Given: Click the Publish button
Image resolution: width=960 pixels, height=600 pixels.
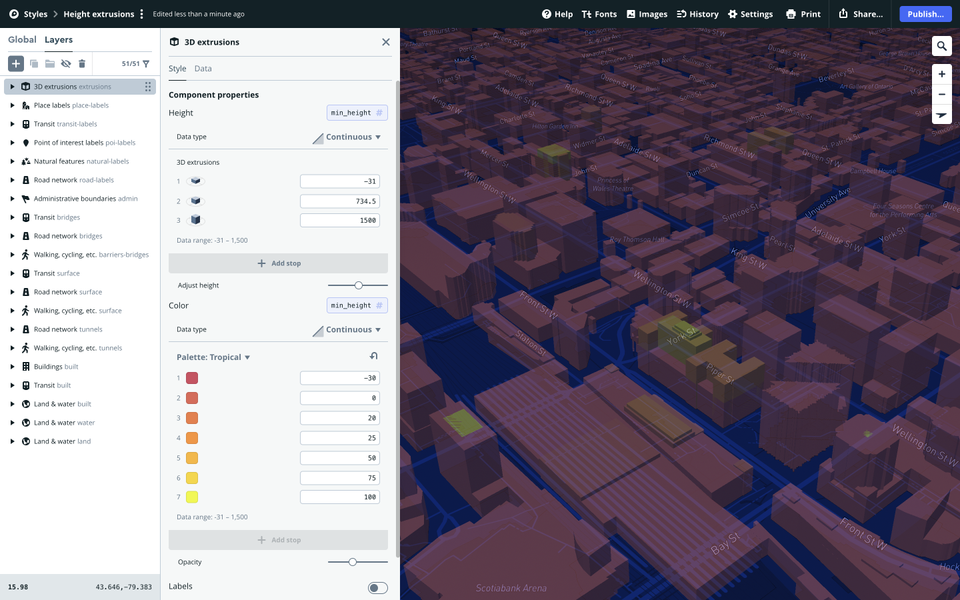Looking at the screenshot, I should [x=925, y=14].
